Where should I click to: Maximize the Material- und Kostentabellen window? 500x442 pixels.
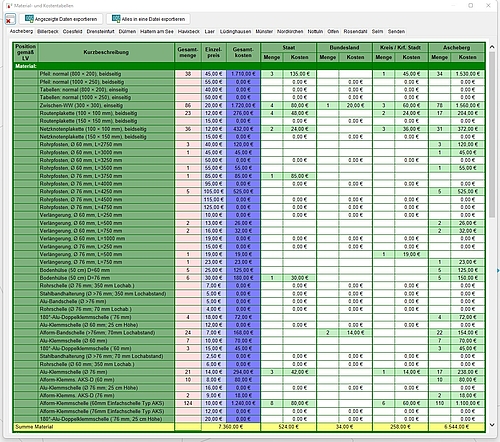(471, 6)
